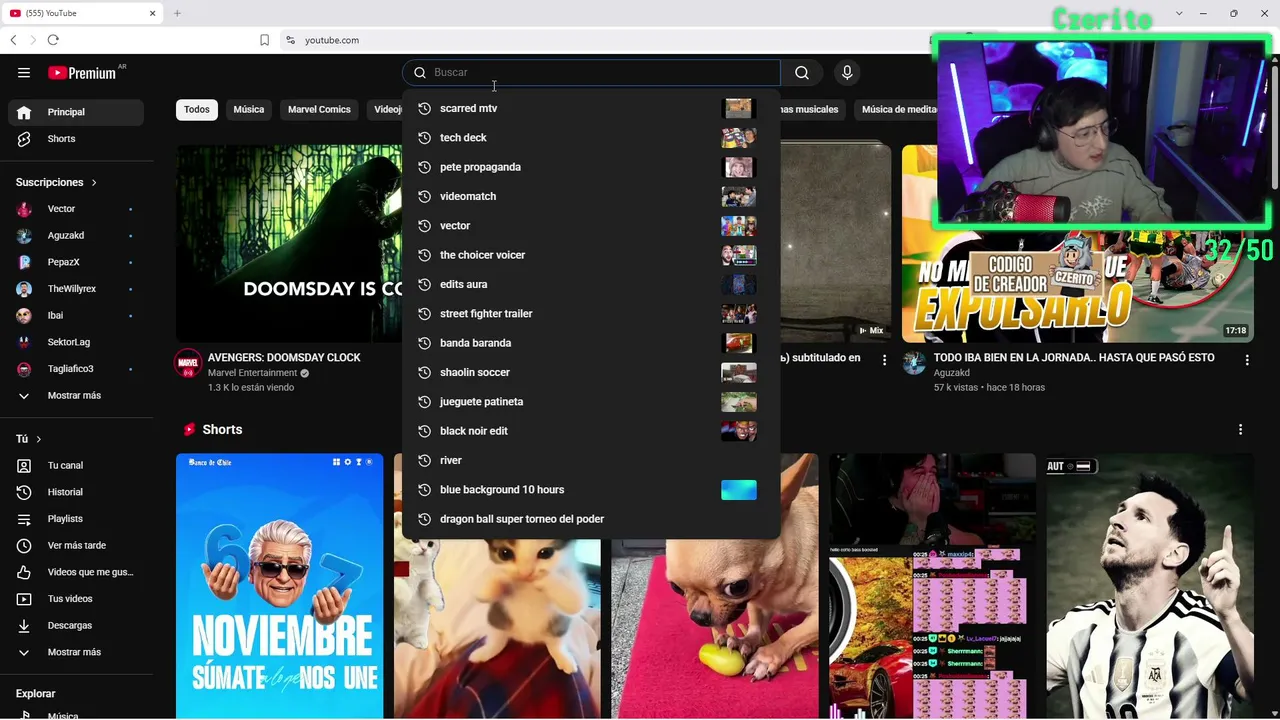Expand the Suscripciones section header

[56, 182]
